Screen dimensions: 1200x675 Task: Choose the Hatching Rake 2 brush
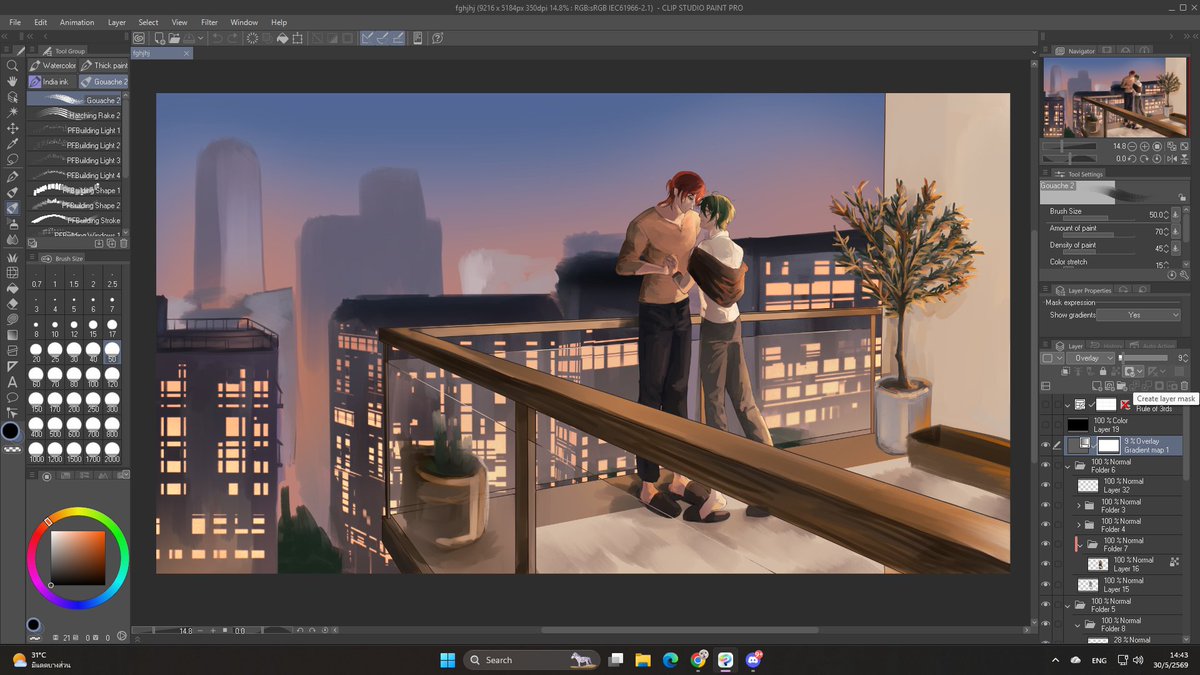click(75, 115)
